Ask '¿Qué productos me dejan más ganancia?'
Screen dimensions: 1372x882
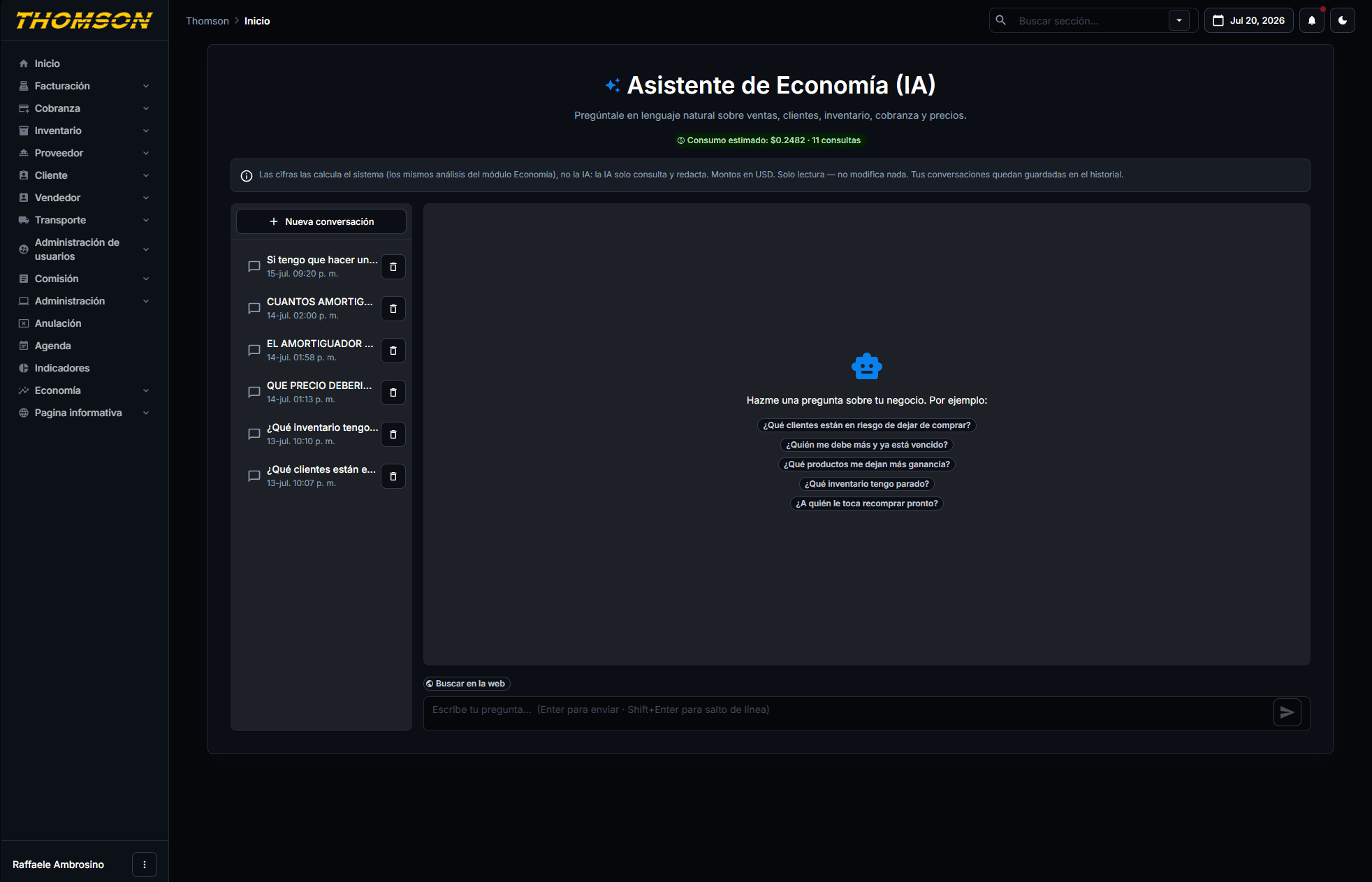(866, 464)
